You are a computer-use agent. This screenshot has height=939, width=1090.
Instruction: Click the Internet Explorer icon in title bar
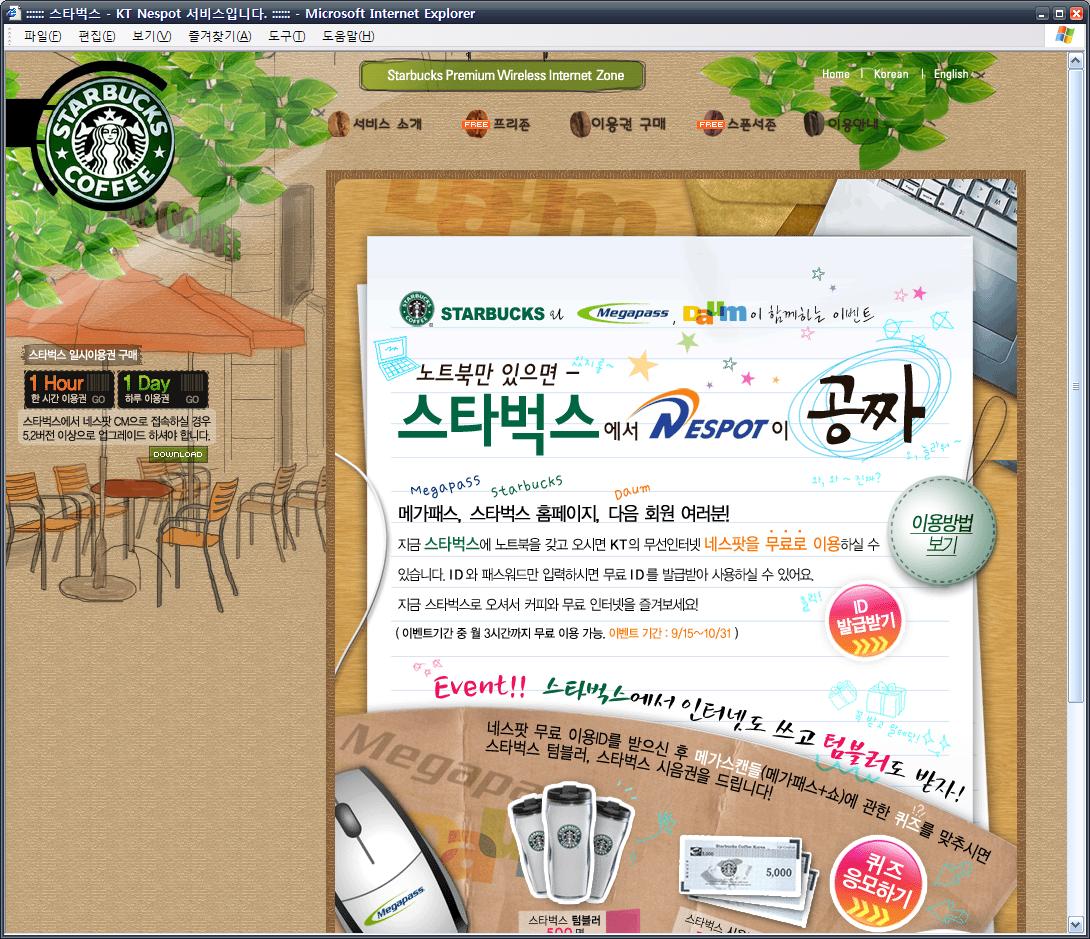pyautogui.click(x=13, y=13)
